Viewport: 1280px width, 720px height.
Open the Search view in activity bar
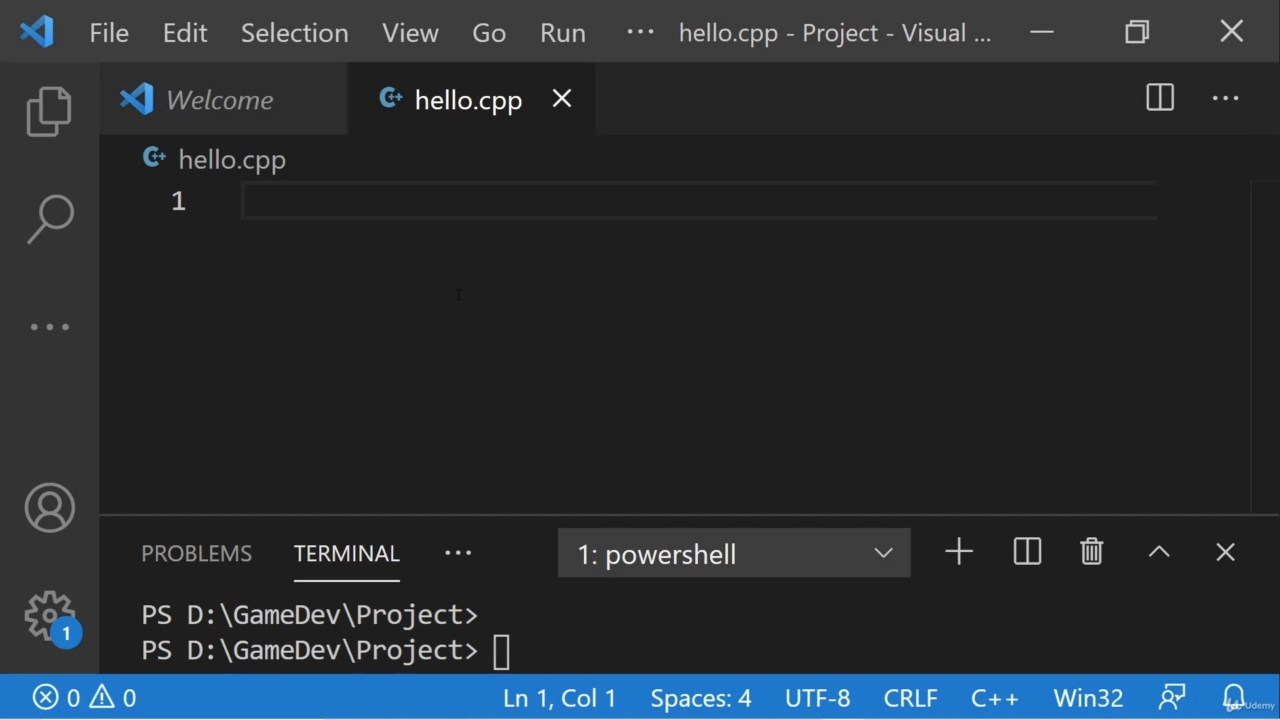pyautogui.click(x=49, y=219)
